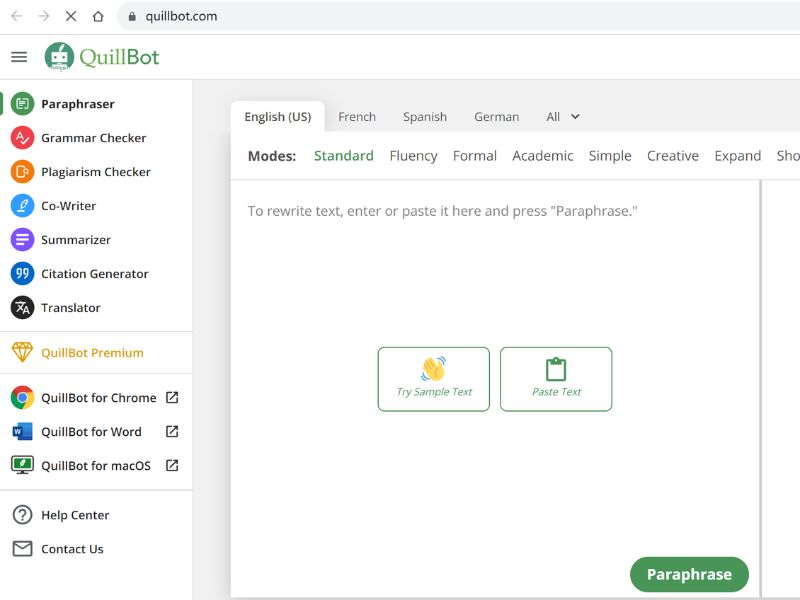Open the Contact Us link text
Viewport: 800px width, 600px height.
72,549
